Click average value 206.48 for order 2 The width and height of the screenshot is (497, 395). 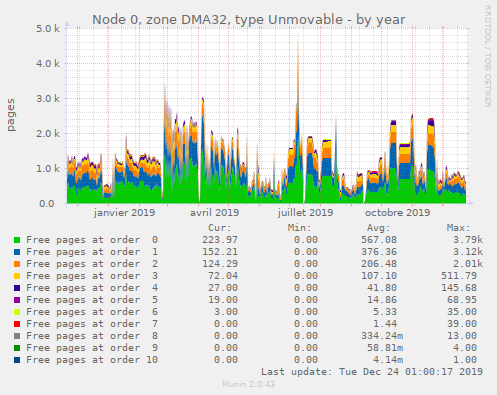379,264
